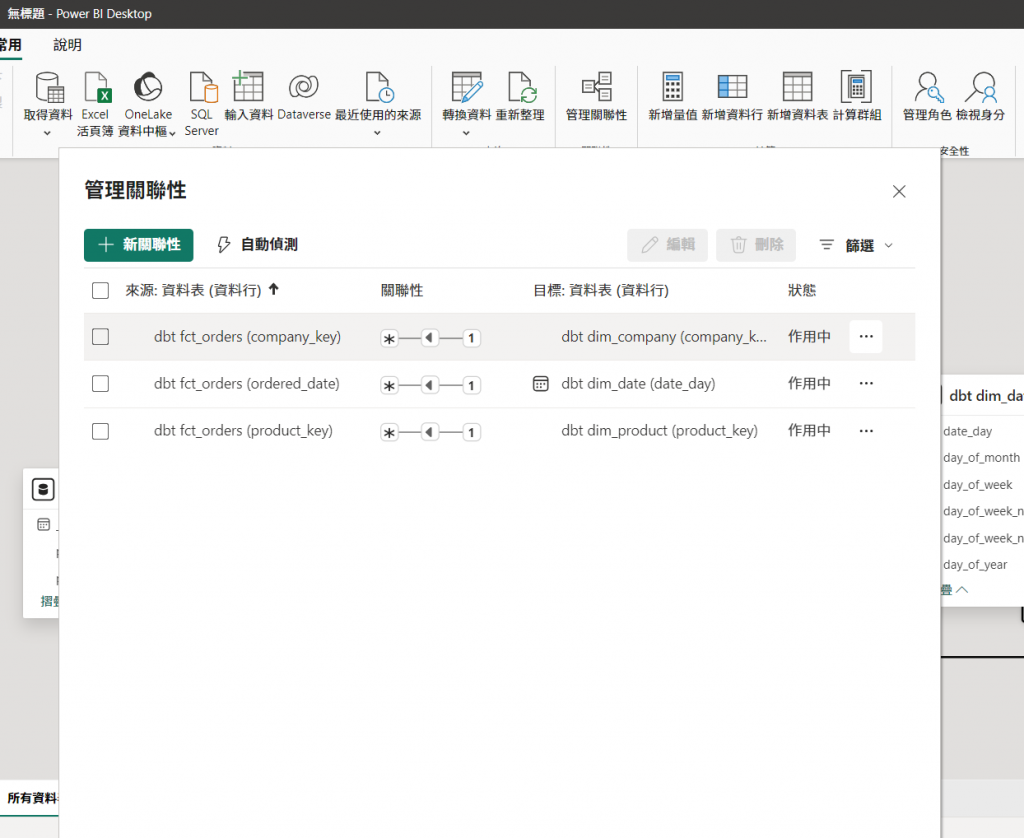Screen dimensions: 1024x838
Task: Open more options for ordered_date relationship
Action: point(866,383)
